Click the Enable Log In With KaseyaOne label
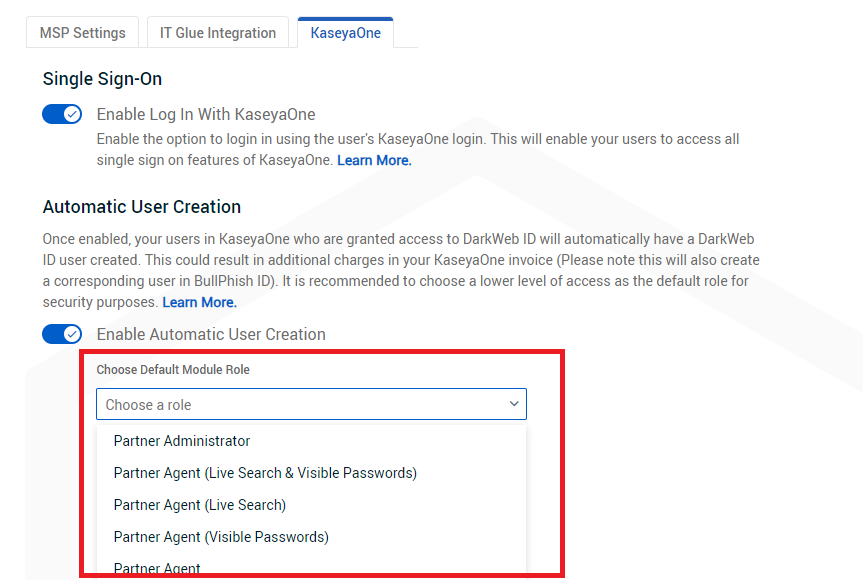This screenshot has height=580, width=863. click(x=206, y=114)
